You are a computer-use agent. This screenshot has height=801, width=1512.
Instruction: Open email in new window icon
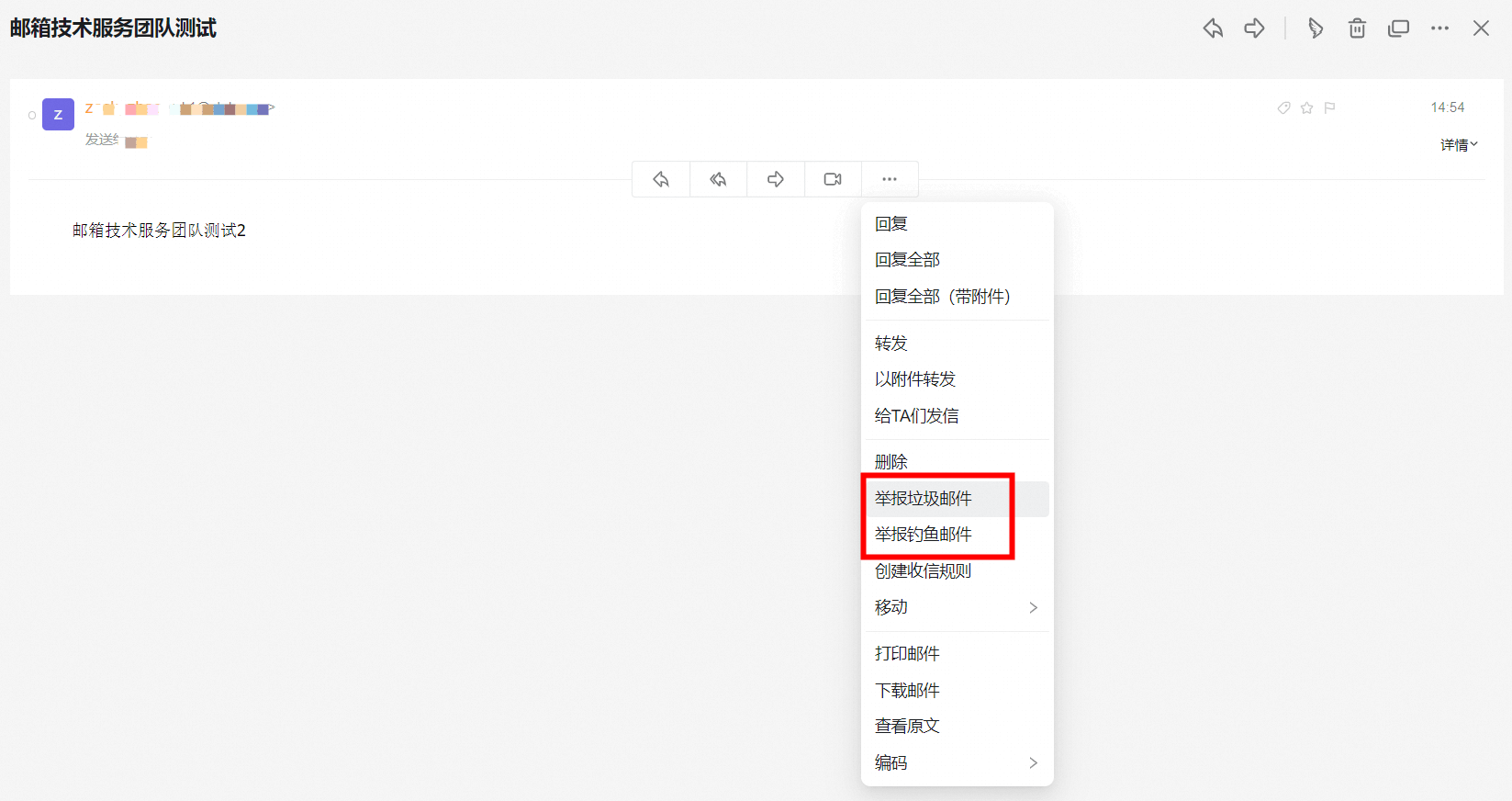[x=1398, y=28]
